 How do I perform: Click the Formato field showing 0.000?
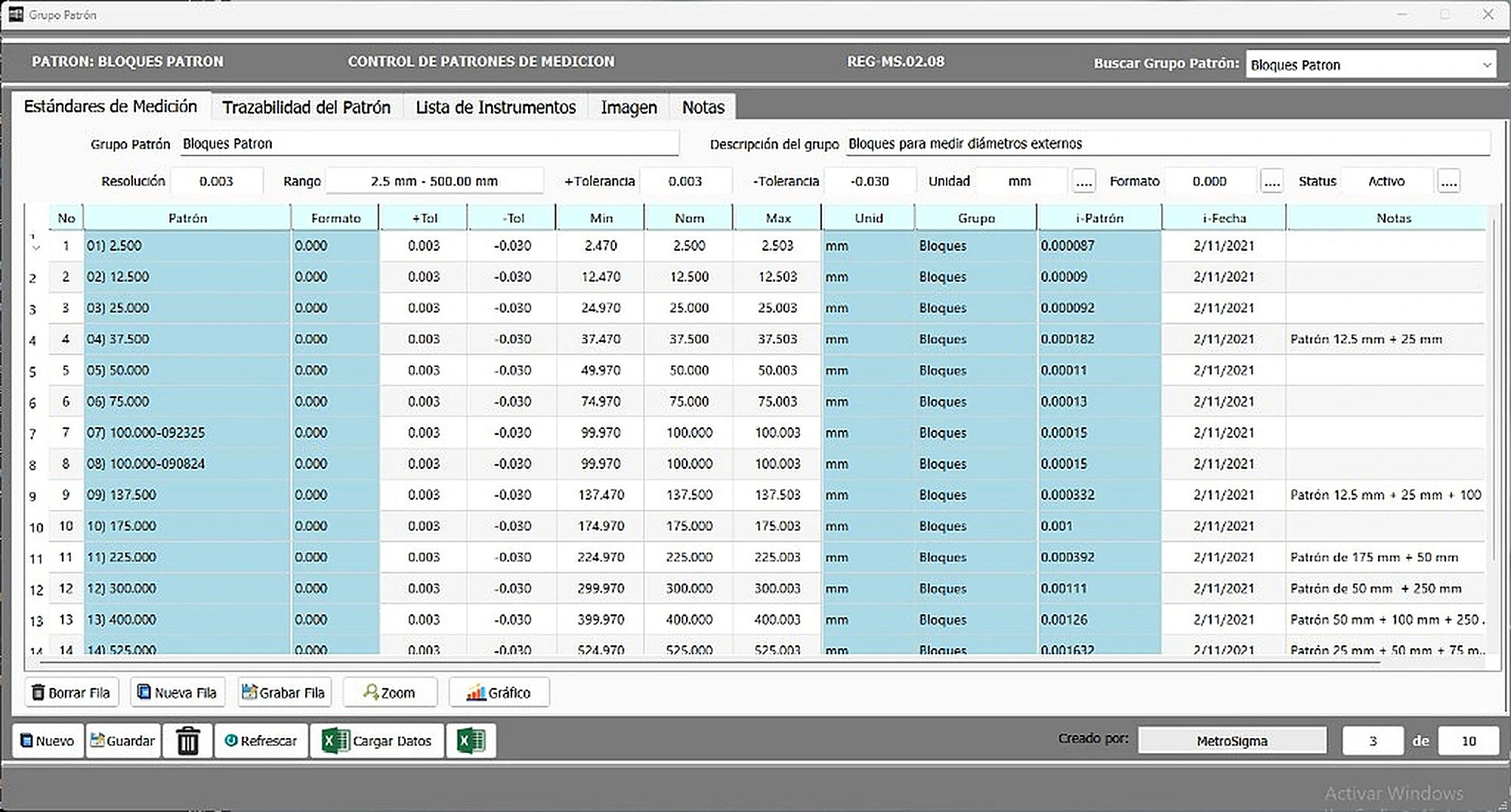coord(1210,181)
